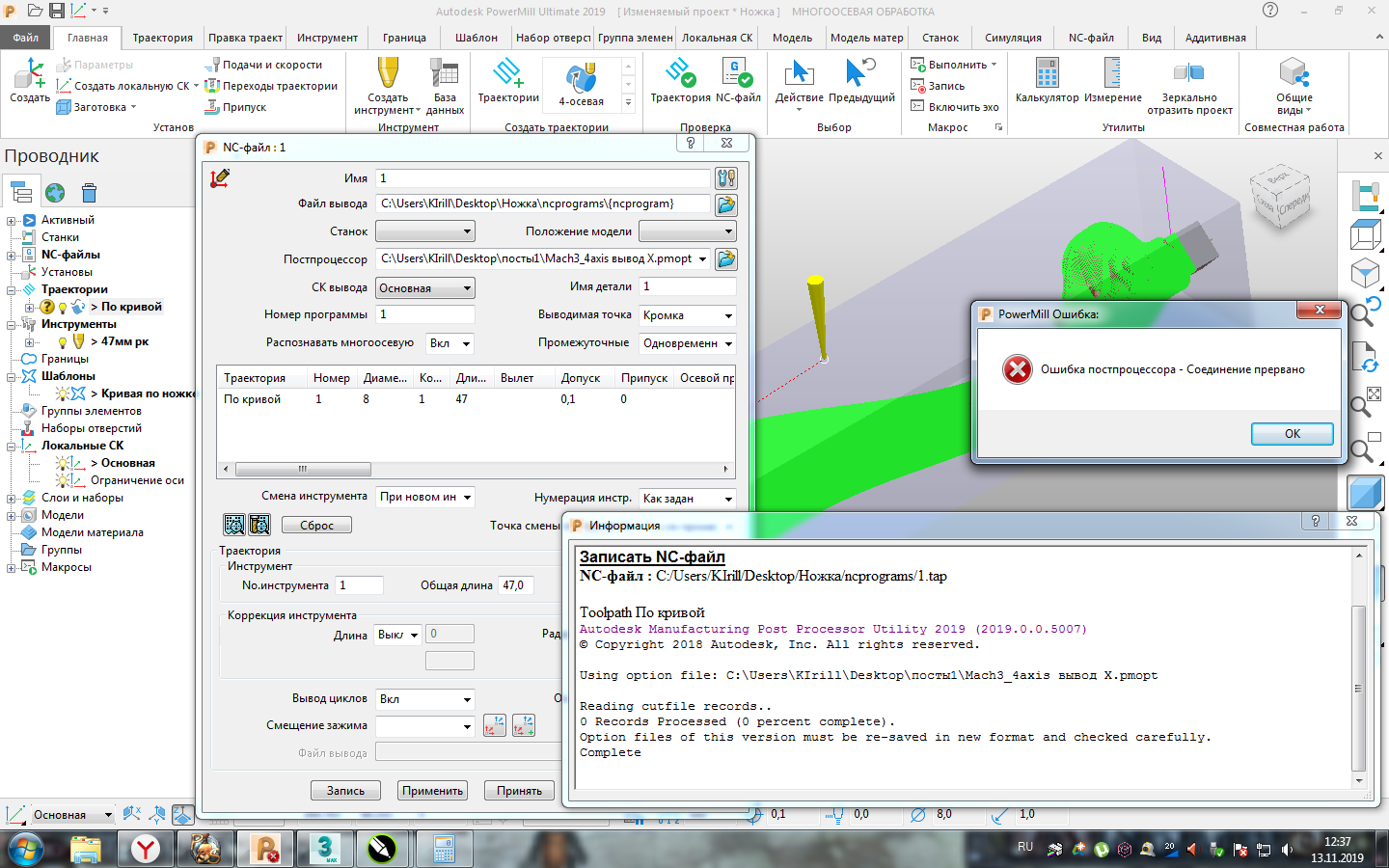Screen dimensions: 1389x868
Task: Open the Граница ribbon tab
Action: pyautogui.click(x=404, y=38)
